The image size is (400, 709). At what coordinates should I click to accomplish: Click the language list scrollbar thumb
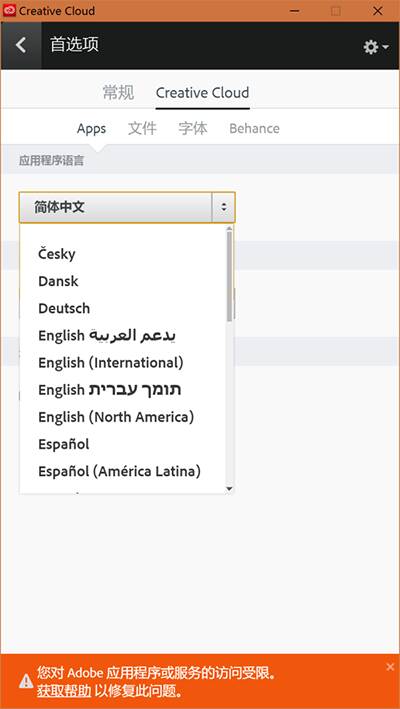pyautogui.click(x=230, y=276)
